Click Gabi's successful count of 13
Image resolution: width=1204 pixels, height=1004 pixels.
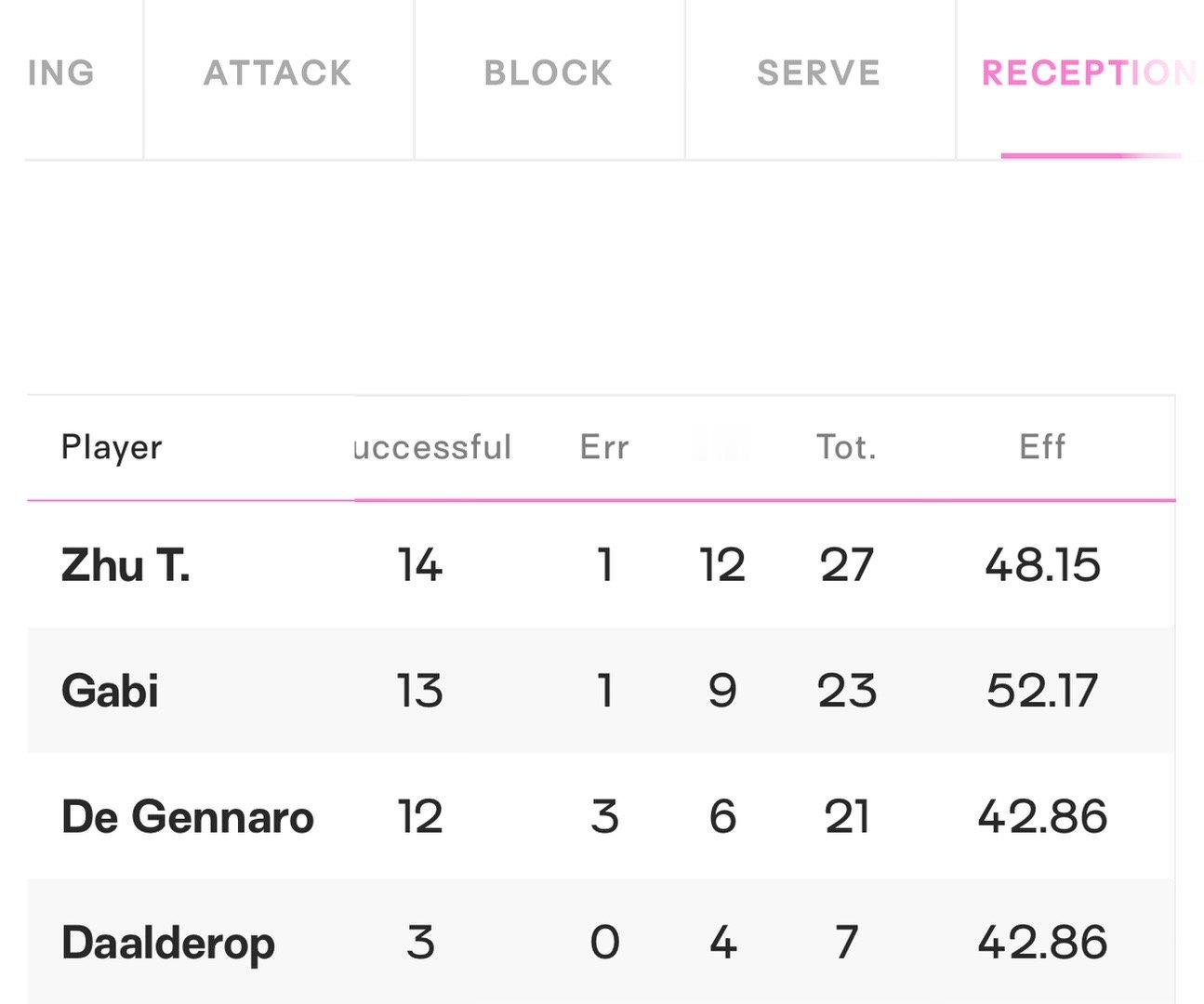[x=419, y=691]
